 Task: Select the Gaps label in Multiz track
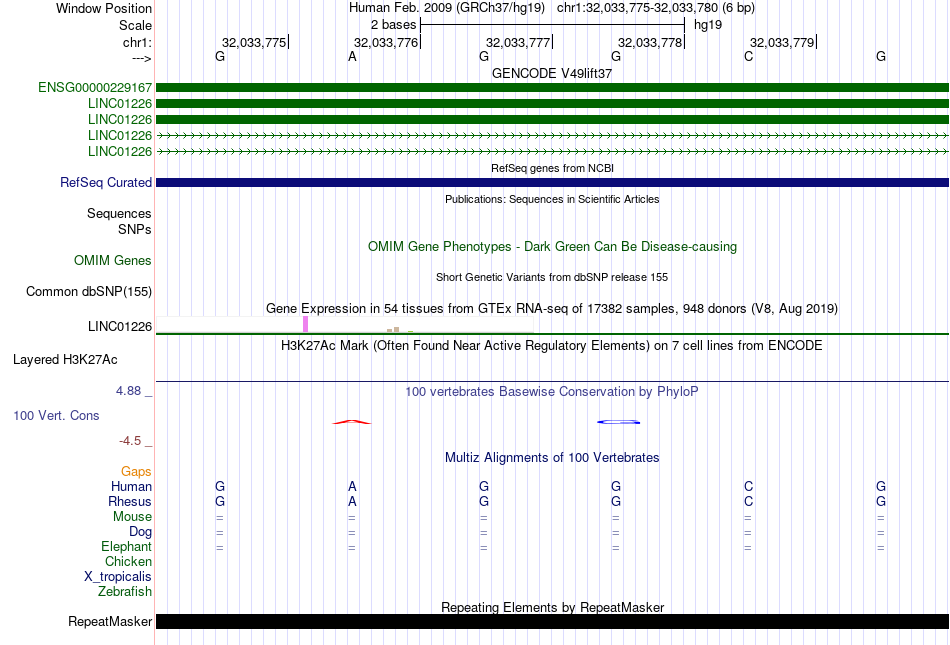click(136, 471)
